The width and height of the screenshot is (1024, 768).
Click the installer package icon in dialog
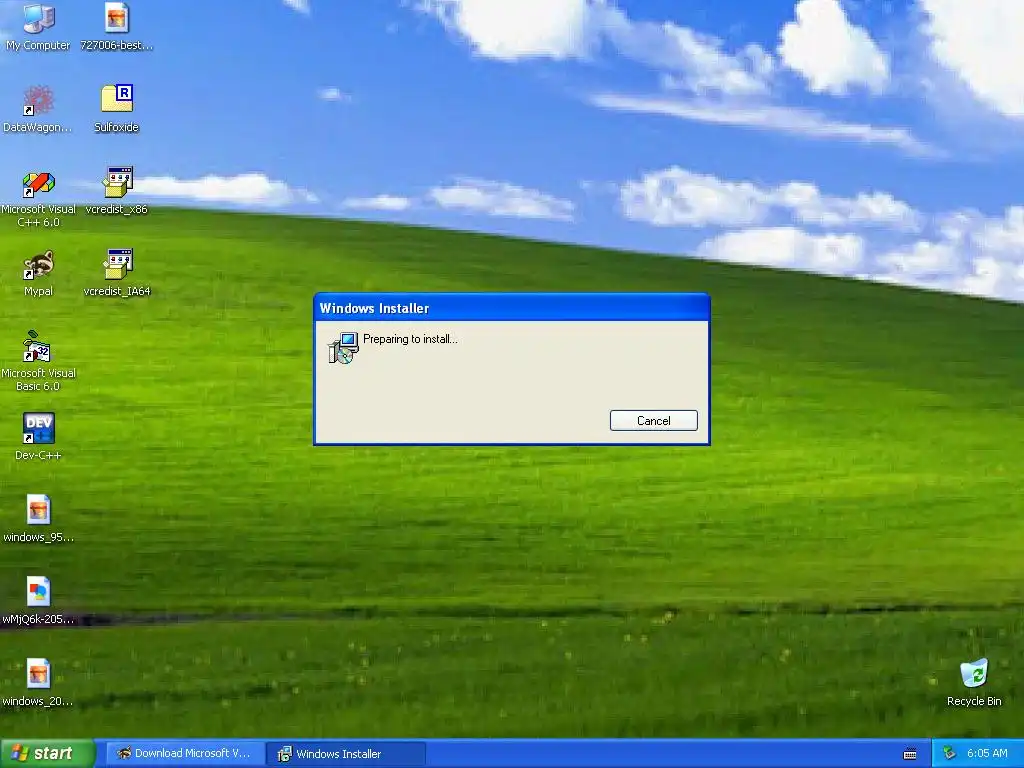pyautogui.click(x=343, y=347)
